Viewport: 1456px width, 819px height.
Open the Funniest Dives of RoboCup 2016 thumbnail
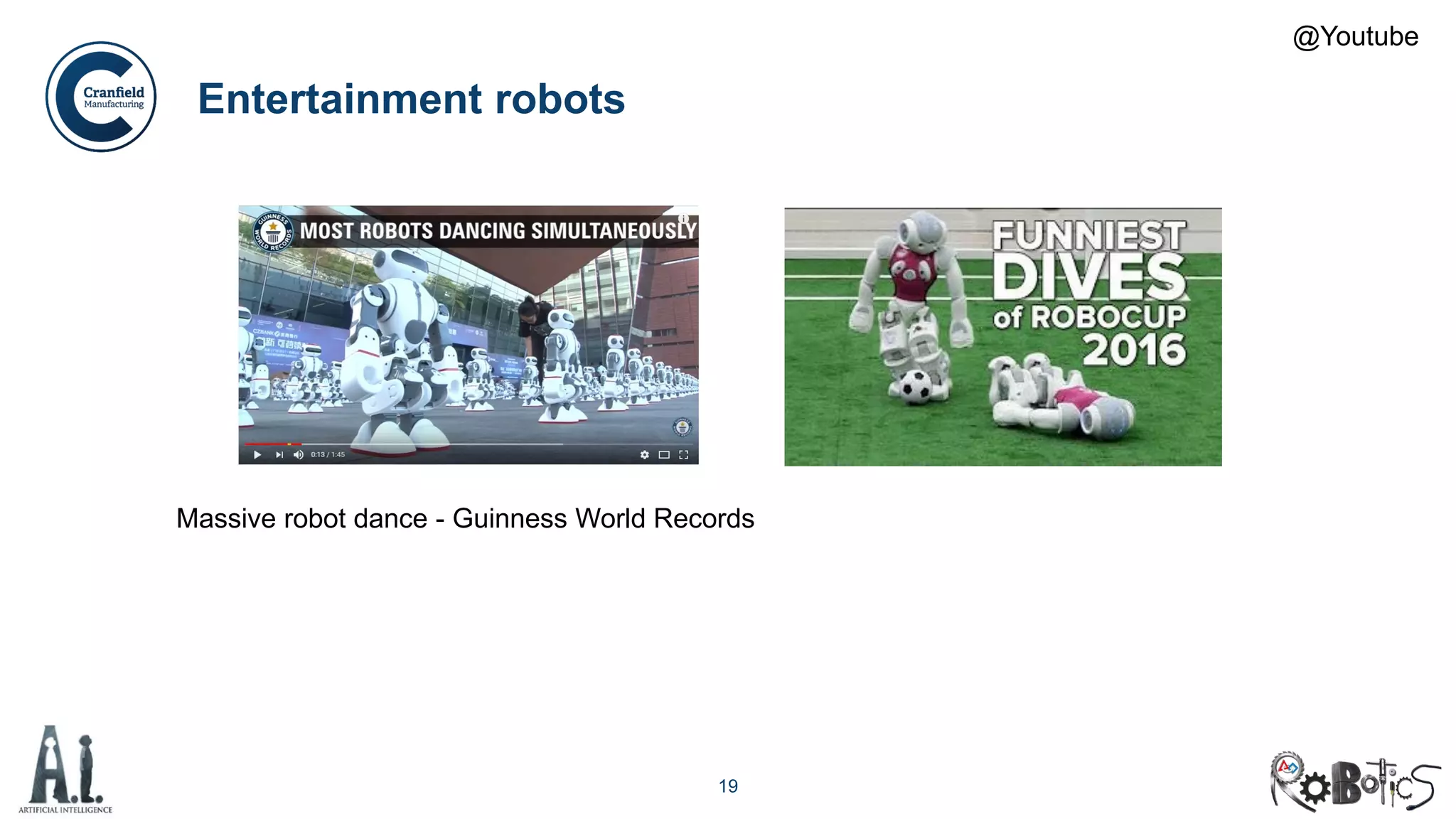[1003, 337]
